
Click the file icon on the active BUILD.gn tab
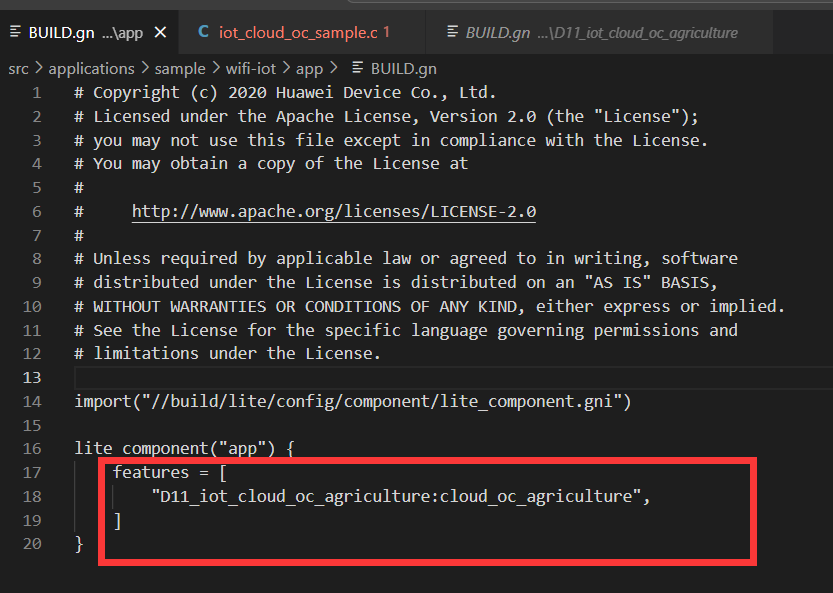(x=15, y=33)
